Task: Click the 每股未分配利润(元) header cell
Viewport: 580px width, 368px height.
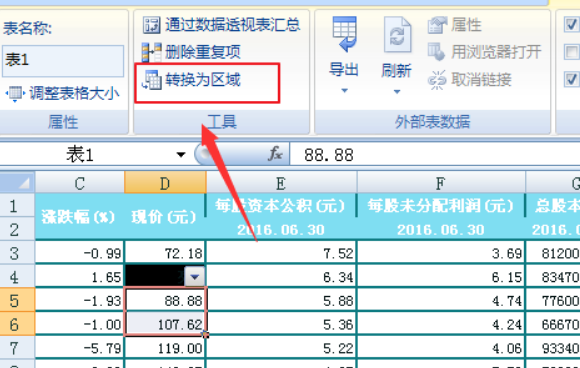Action: pyautogui.click(x=441, y=206)
